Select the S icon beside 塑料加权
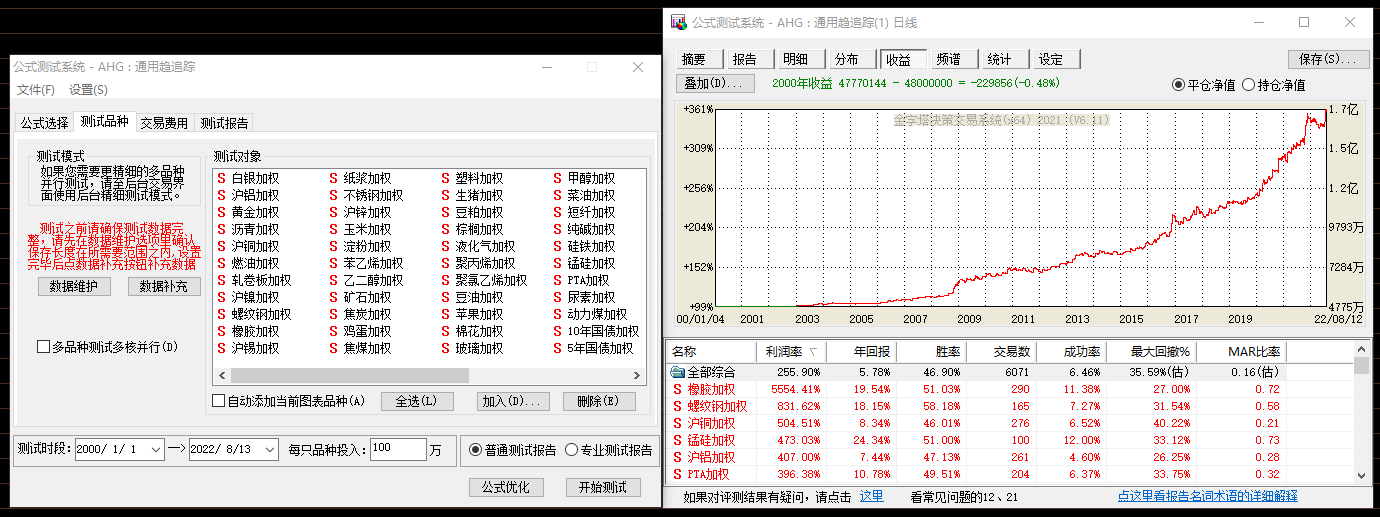Image resolution: width=1380 pixels, height=517 pixels. (x=446, y=179)
